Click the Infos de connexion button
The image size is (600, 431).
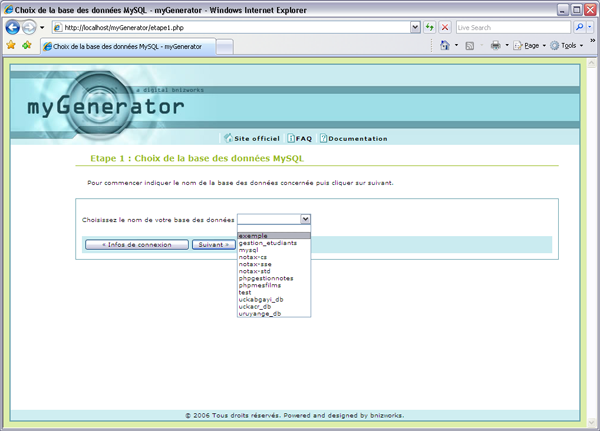pyautogui.click(x=136, y=244)
